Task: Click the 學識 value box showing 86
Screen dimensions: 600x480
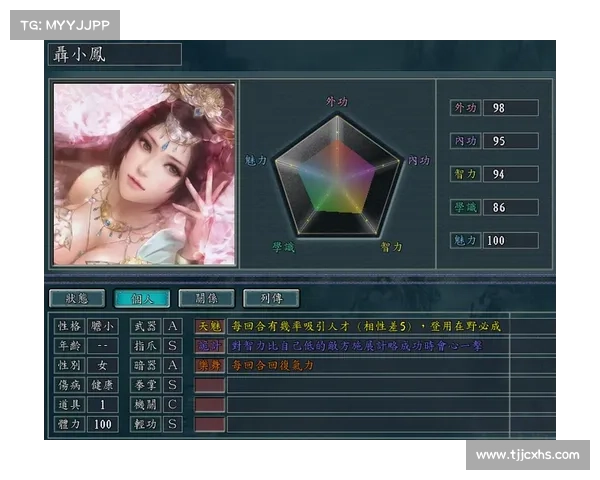Action: 510,208
